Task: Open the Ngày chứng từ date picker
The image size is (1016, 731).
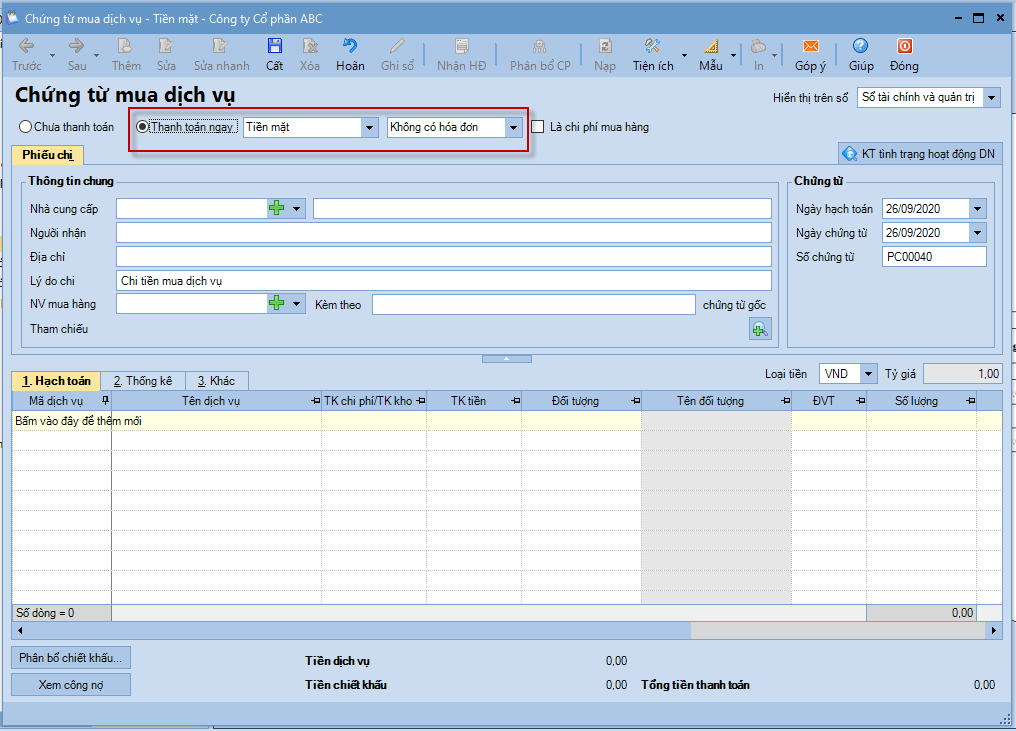Action: [x=978, y=233]
